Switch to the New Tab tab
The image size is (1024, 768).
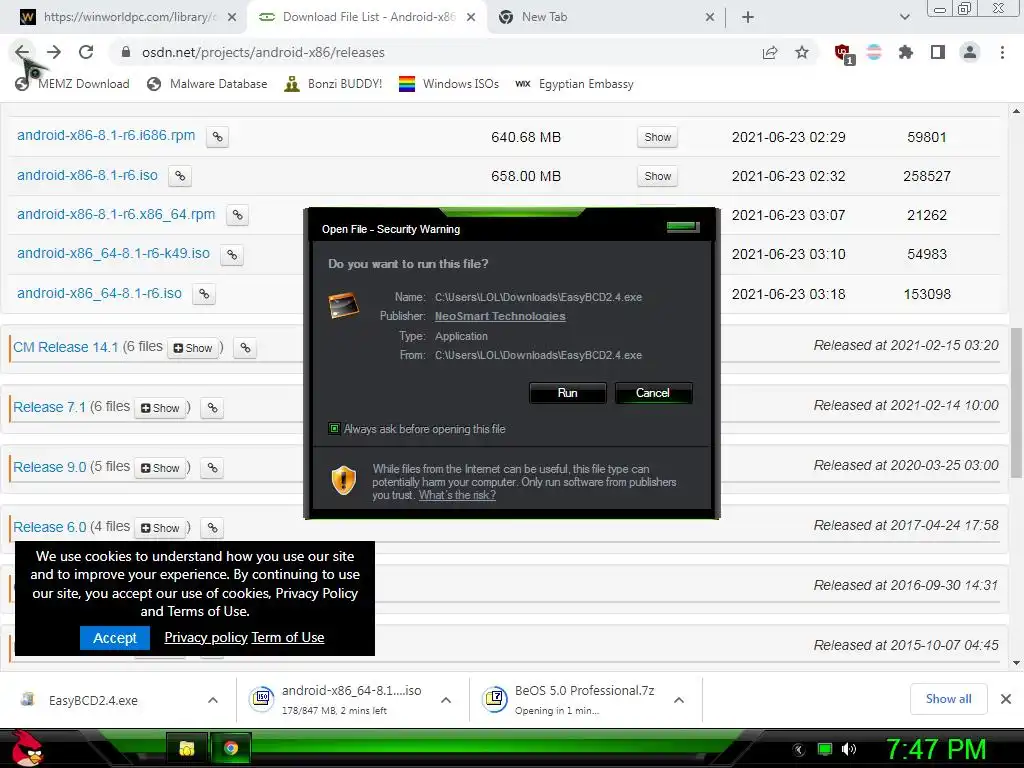click(x=606, y=17)
